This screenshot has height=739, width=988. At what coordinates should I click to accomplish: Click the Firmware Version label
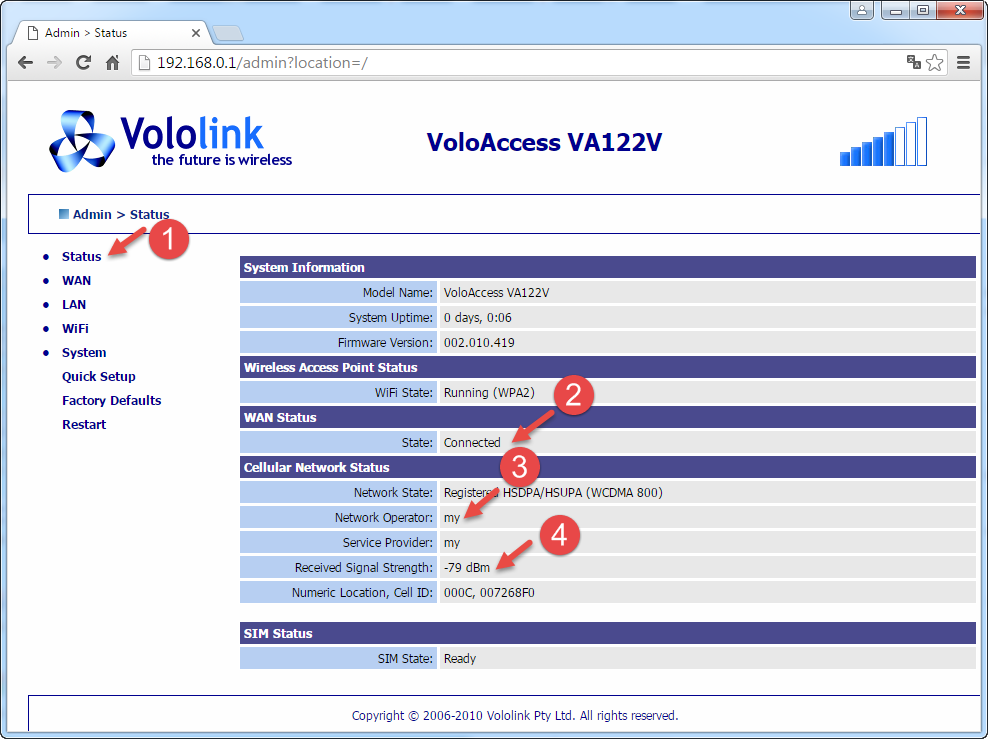click(385, 343)
